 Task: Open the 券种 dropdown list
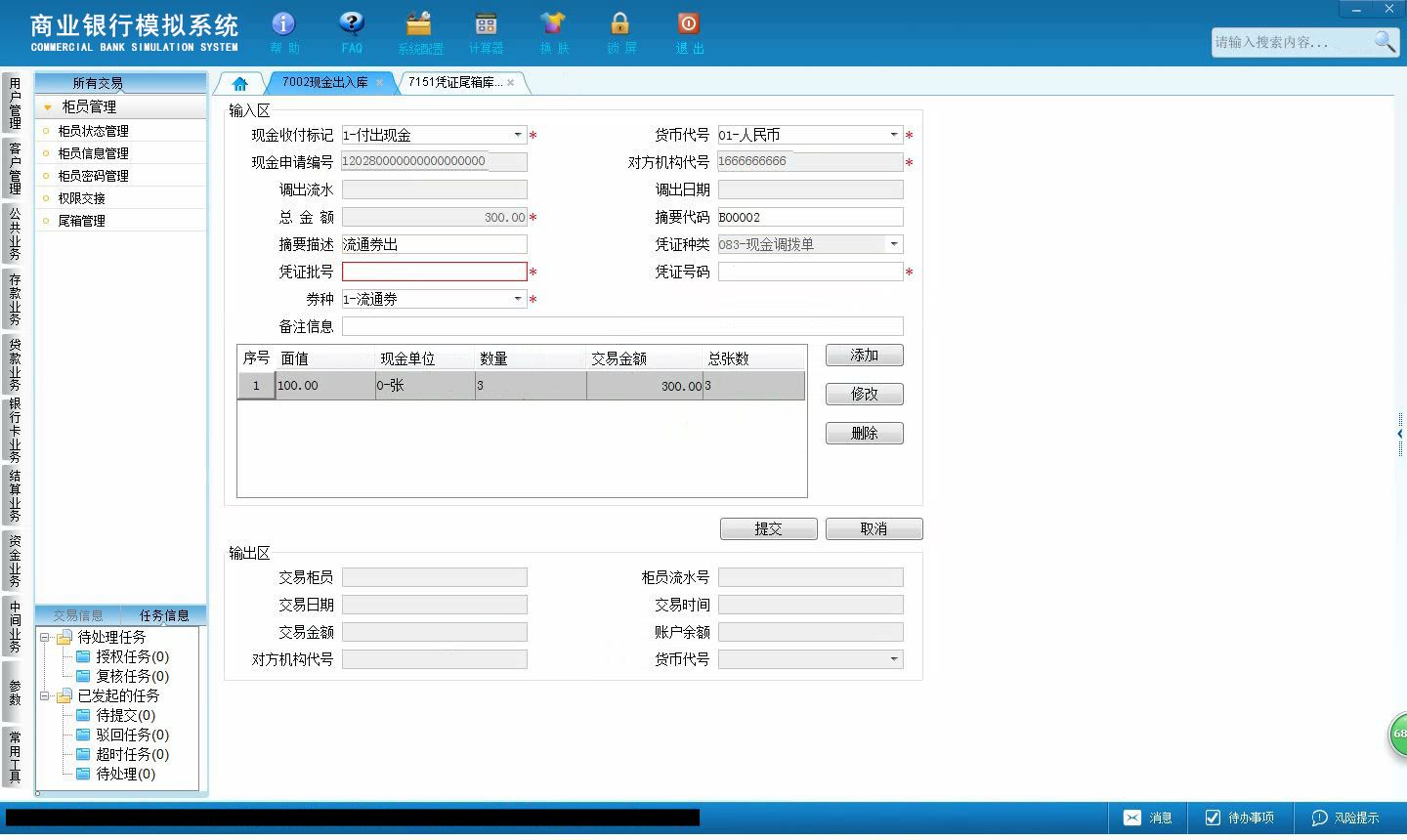pos(518,299)
